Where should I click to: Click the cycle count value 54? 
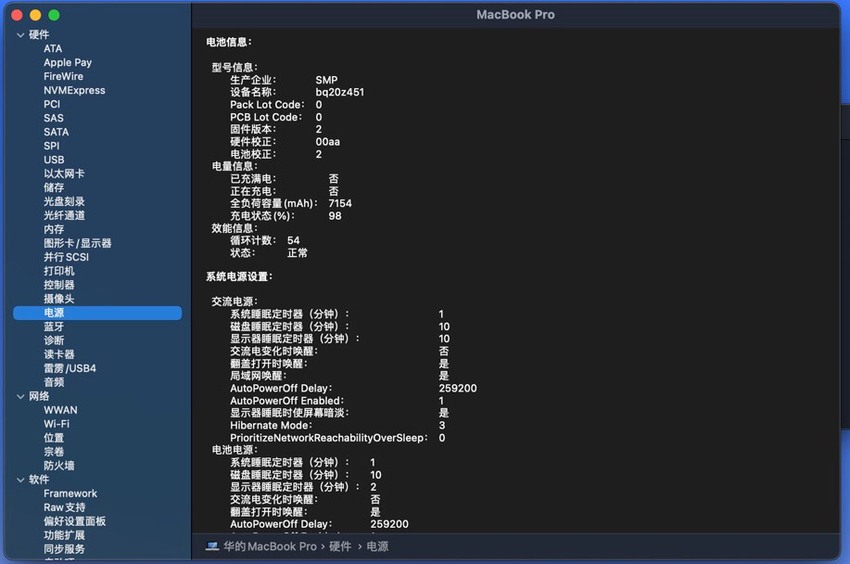[293, 240]
